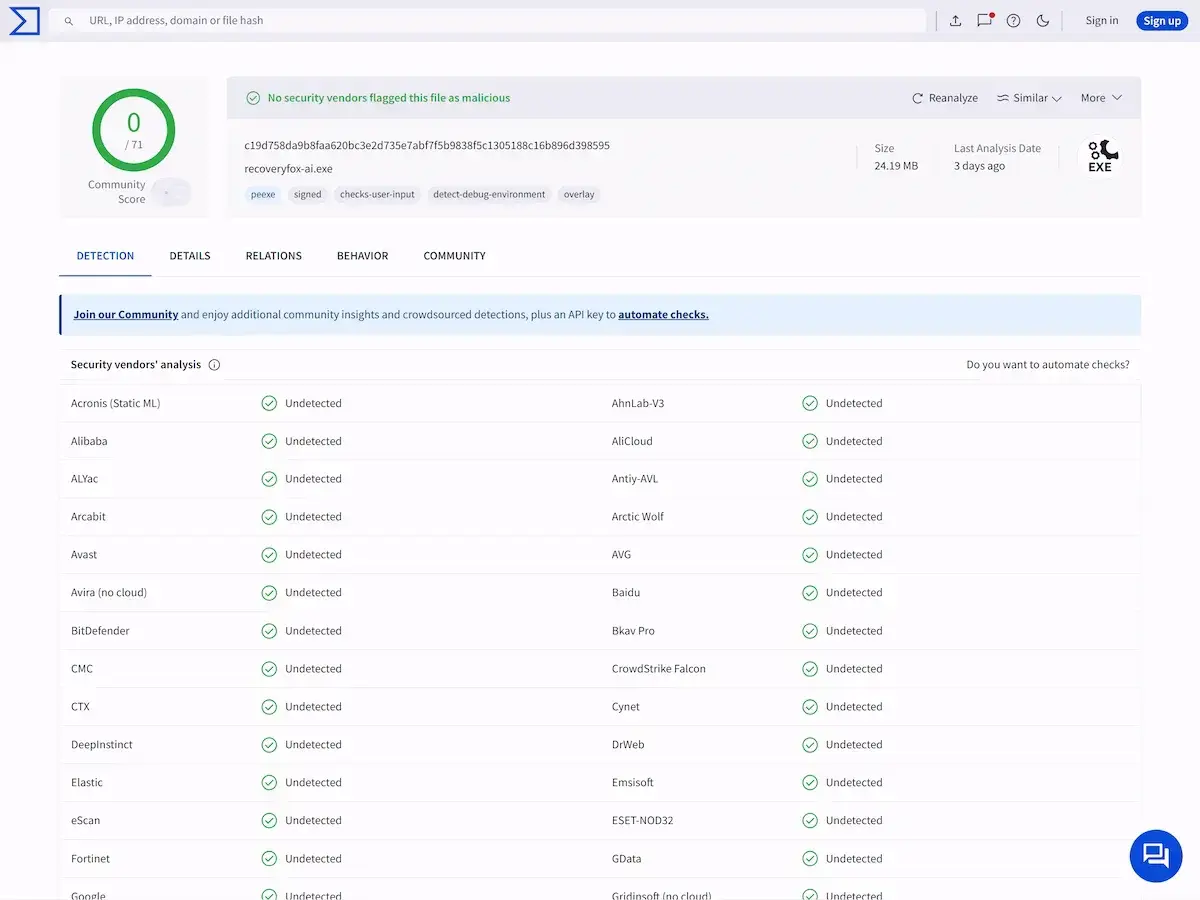Click the signed tag
This screenshot has height=900, width=1200.
coord(308,194)
